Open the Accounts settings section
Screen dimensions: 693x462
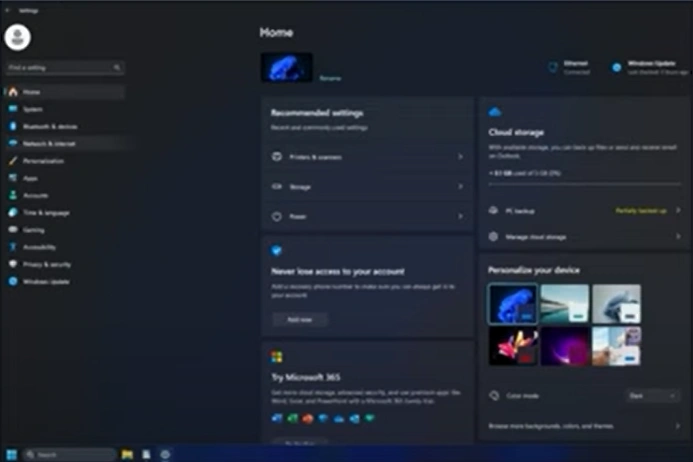coord(35,195)
